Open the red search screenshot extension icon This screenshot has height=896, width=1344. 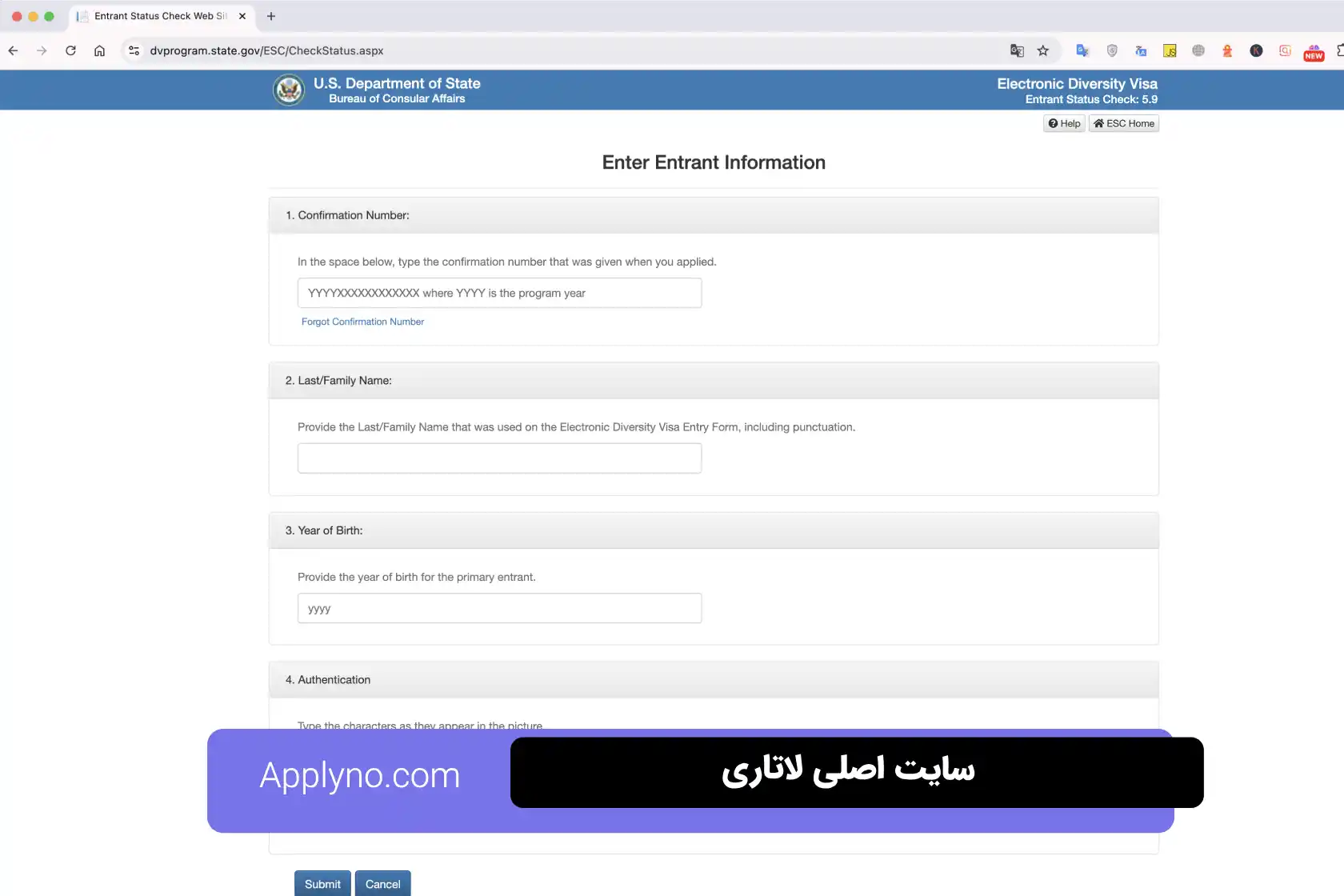(x=1285, y=50)
